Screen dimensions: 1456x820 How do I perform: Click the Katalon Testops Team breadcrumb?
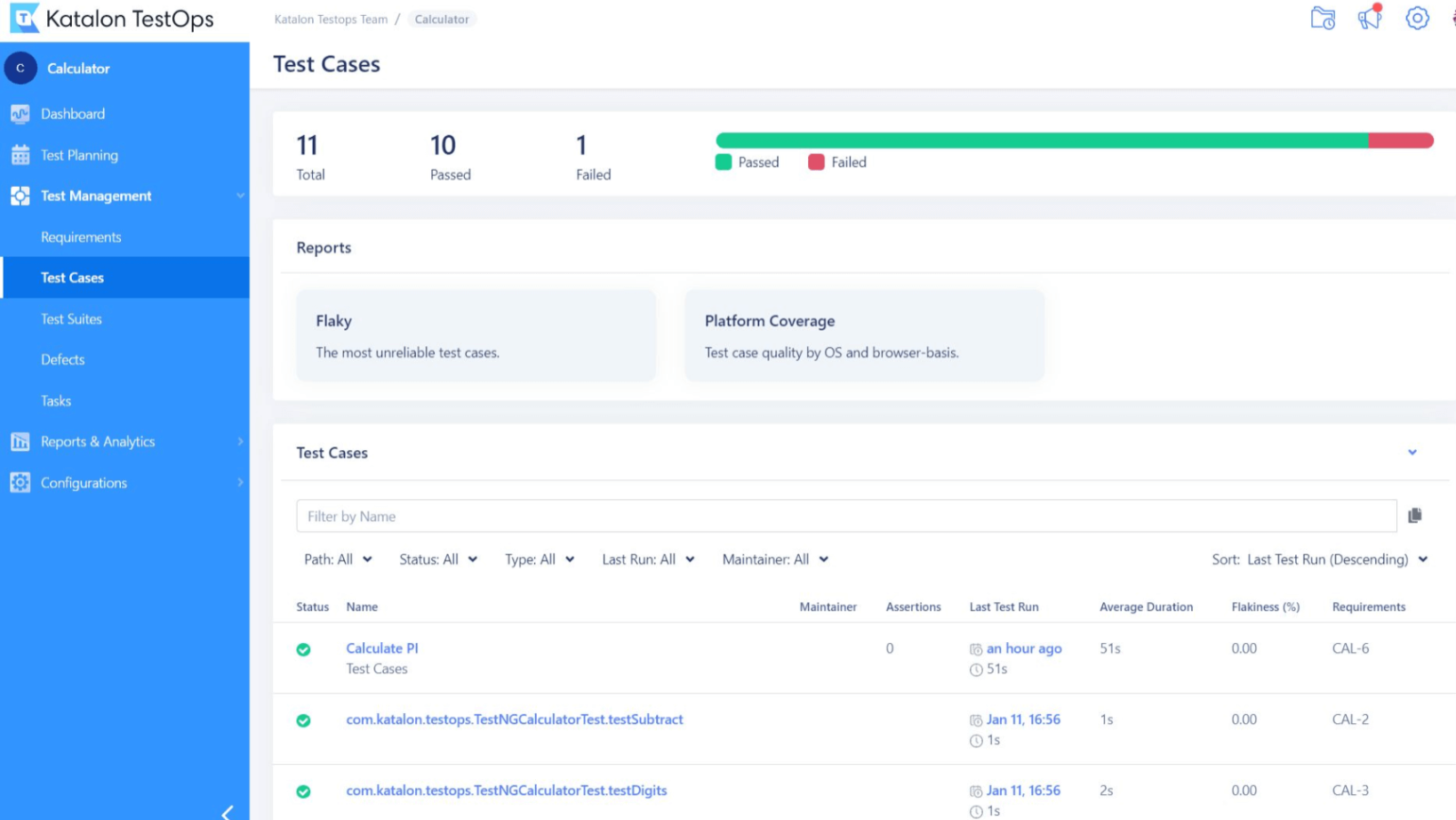pyautogui.click(x=331, y=19)
